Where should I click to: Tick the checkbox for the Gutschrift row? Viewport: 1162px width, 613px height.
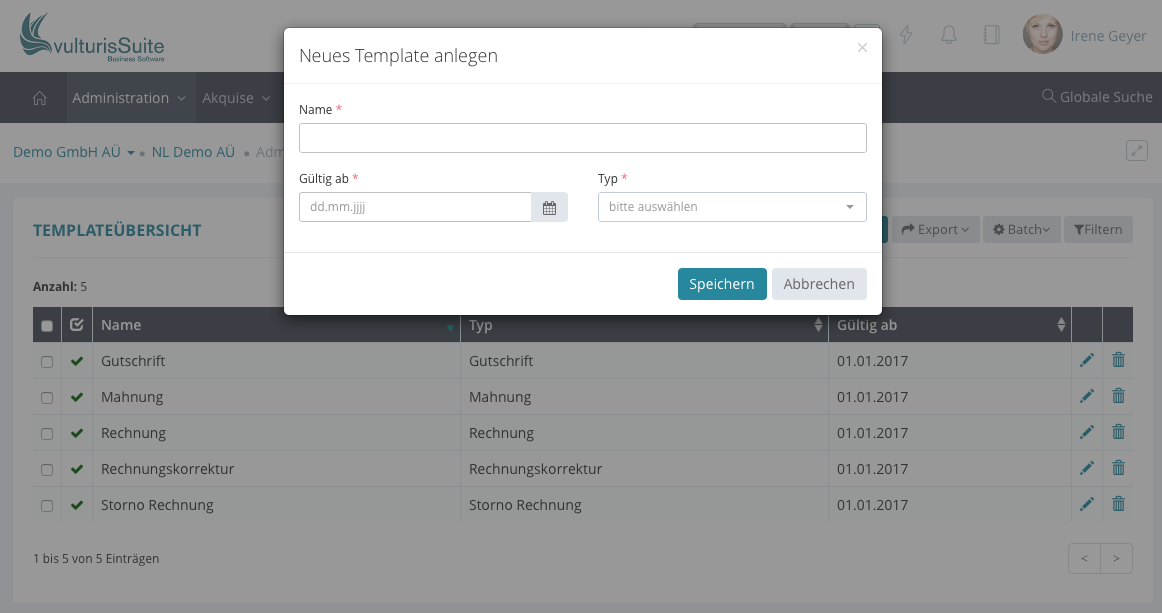[47, 362]
